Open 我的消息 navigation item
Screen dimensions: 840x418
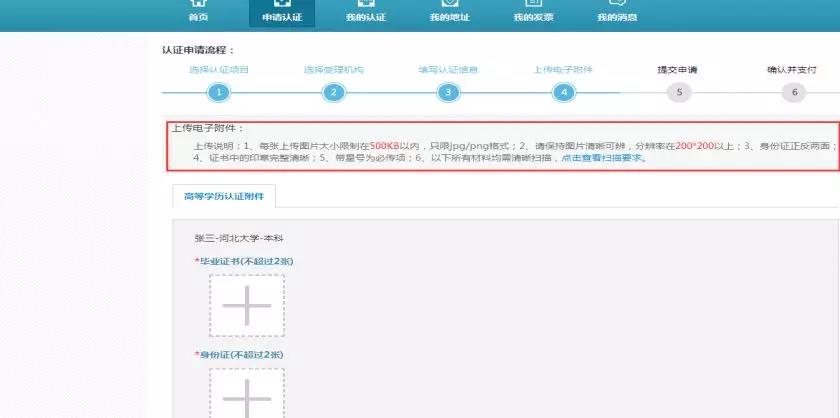coord(617,13)
